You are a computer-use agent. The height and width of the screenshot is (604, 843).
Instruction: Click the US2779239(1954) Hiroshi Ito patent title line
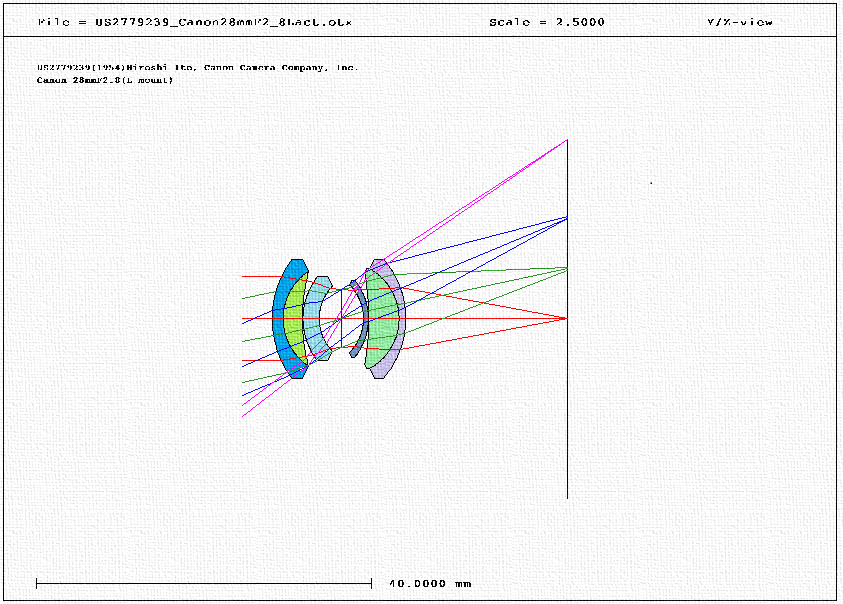coord(197,68)
